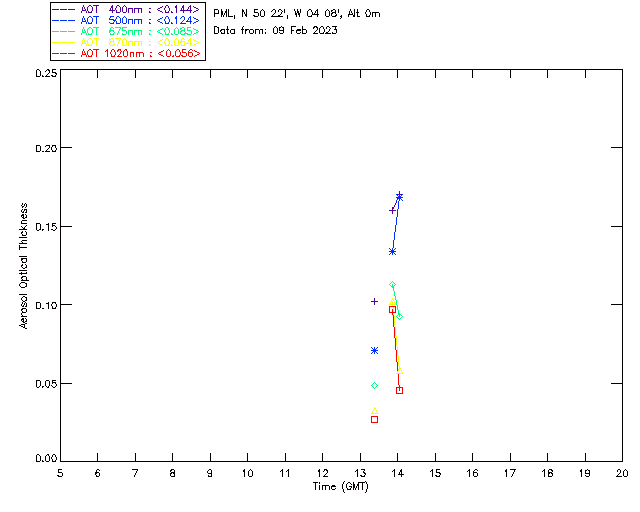Click the AOT 1020nm legend entry
Screen dimensions: 640x512
[126, 53]
